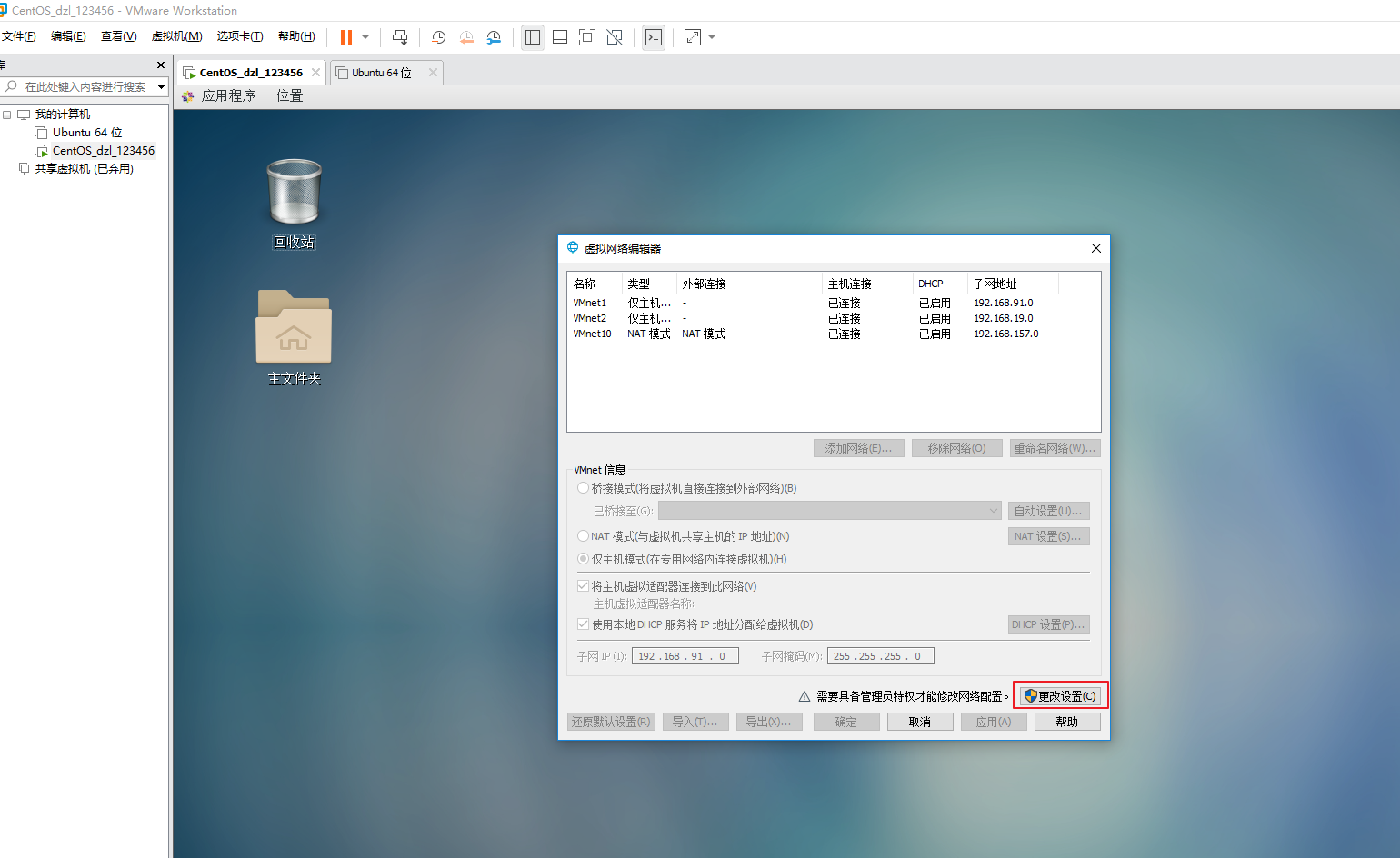Toggle 使用本地 DHCP 服务 checkbox
This screenshot has height=858, width=1400.
tap(583, 624)
